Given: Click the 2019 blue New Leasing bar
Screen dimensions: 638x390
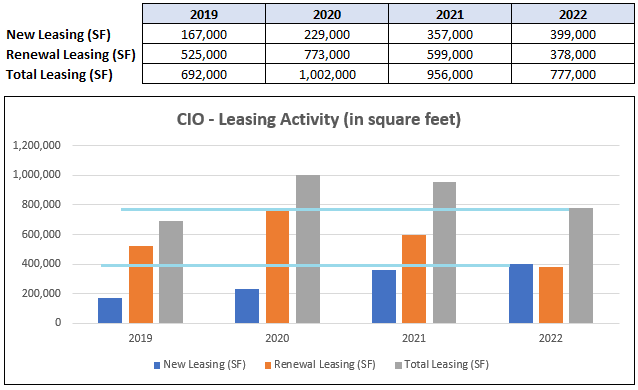Looking at the screenshot, I should [x=110, y=311].
